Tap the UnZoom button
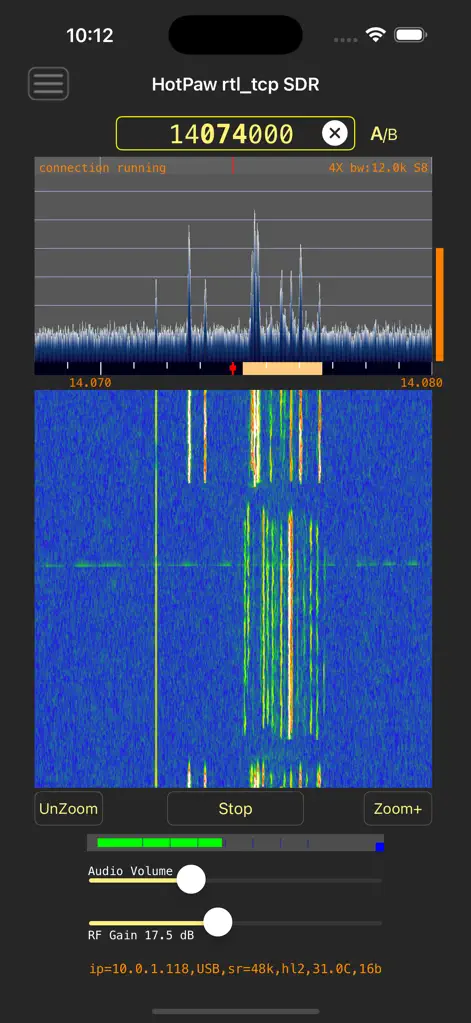 pyautogui.click(x=68, y=808)
